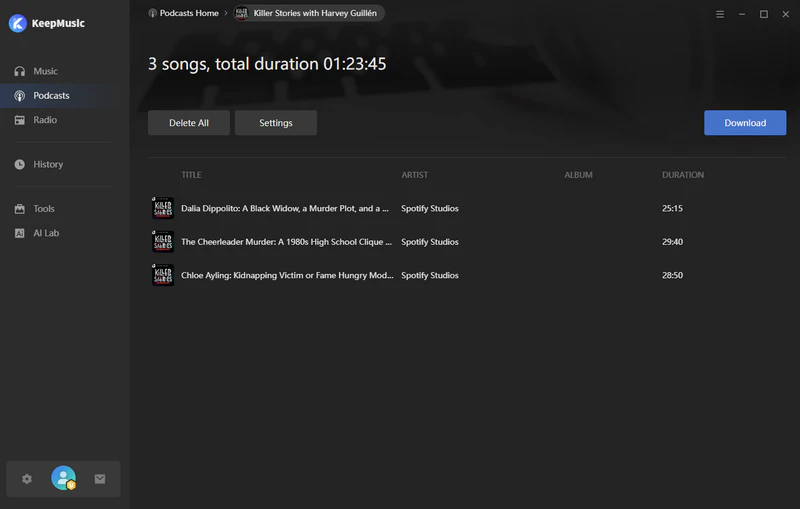Click the total duration 01:23:45 heading
Screen dimensions: 800x509
coord(267,64)
